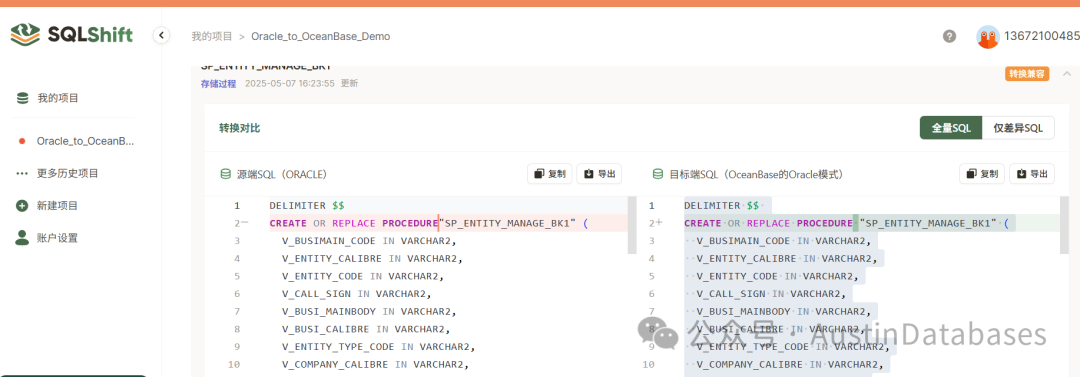Open 我的项目 in the sidebar
Image resolution: width=1080 pixels, height=377 pixels.
[x=58, y=99]
